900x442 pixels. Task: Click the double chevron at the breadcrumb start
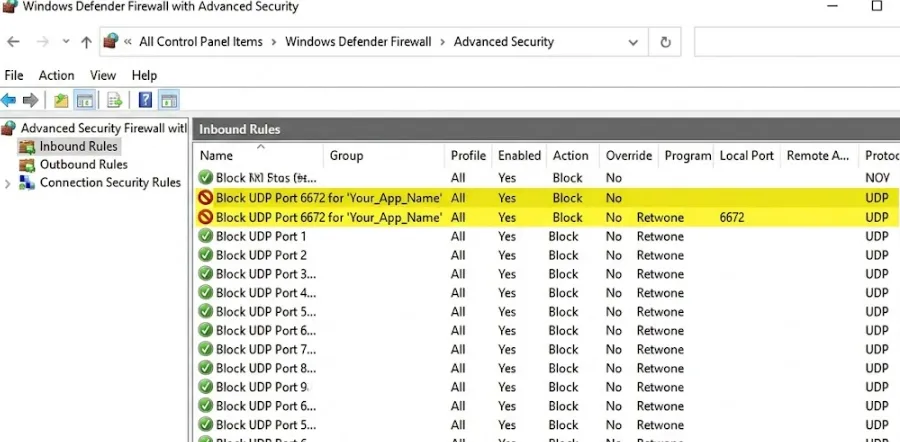coord(127,42)
